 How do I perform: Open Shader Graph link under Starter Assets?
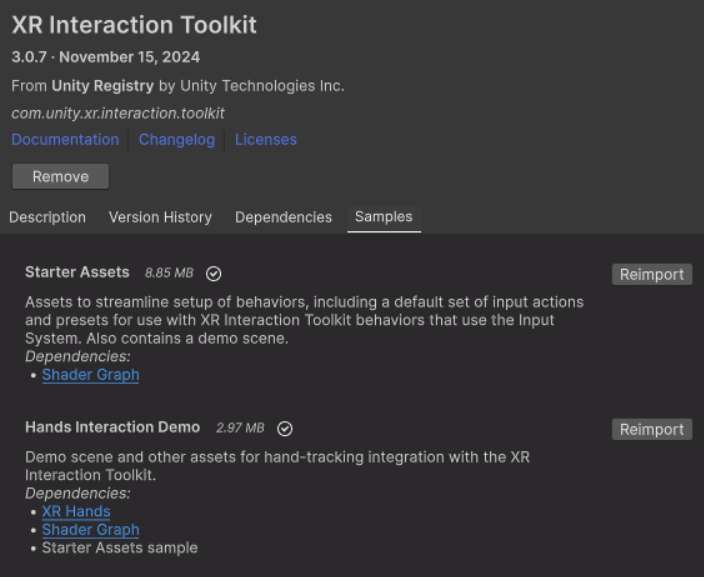90,375
